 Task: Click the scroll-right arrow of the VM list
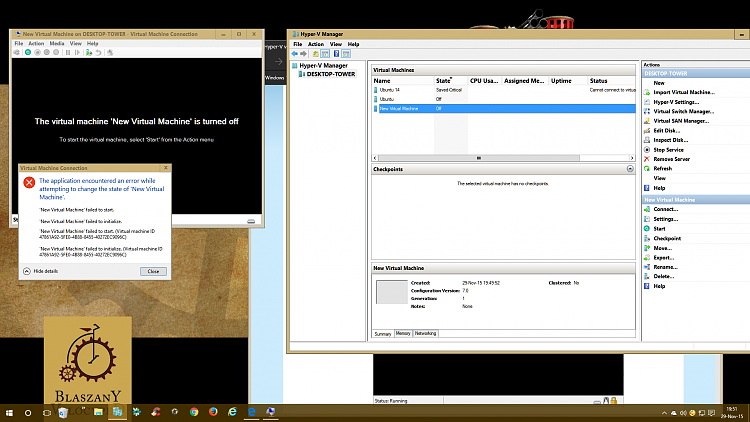coord(632,158)
